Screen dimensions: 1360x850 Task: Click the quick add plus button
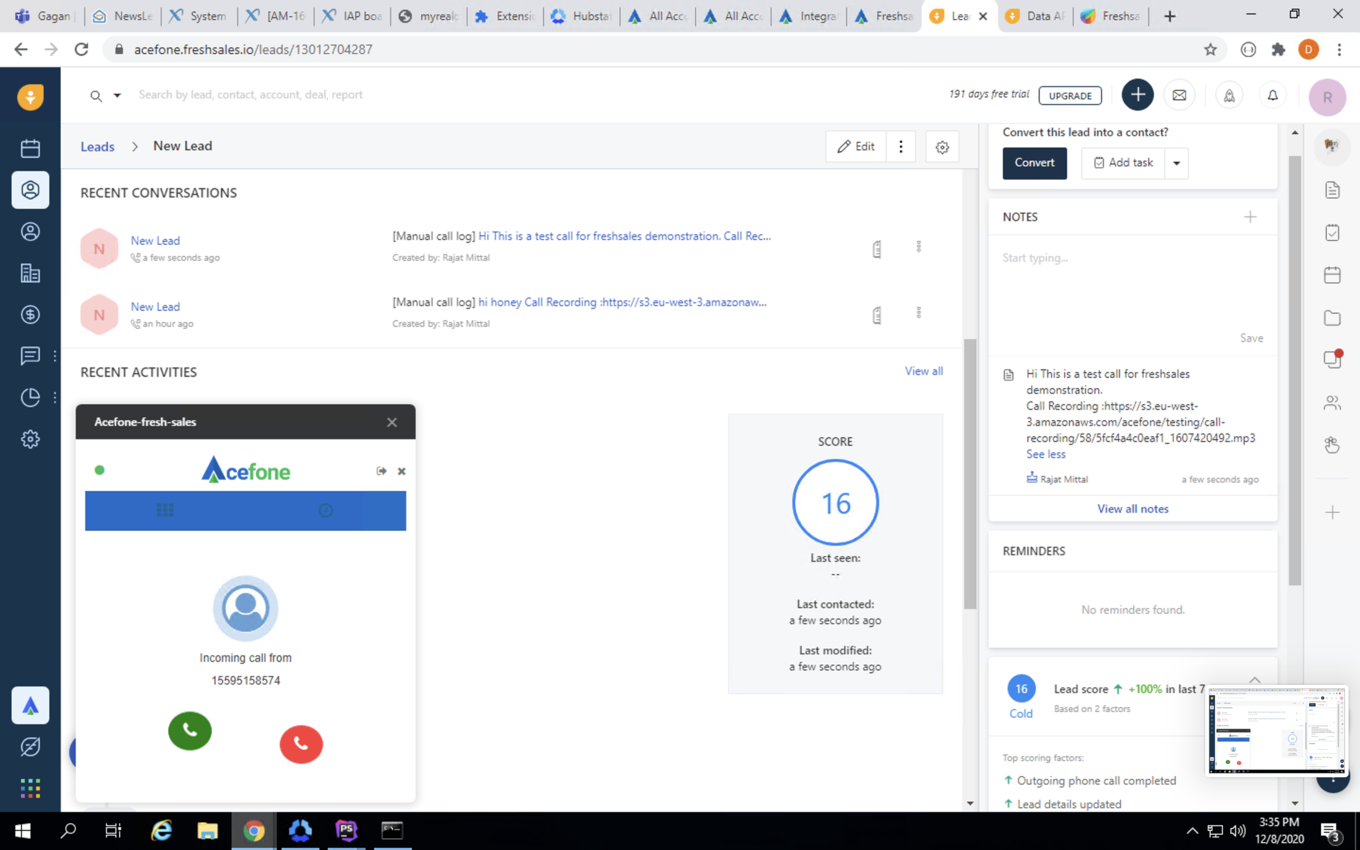click(1137, 95)
